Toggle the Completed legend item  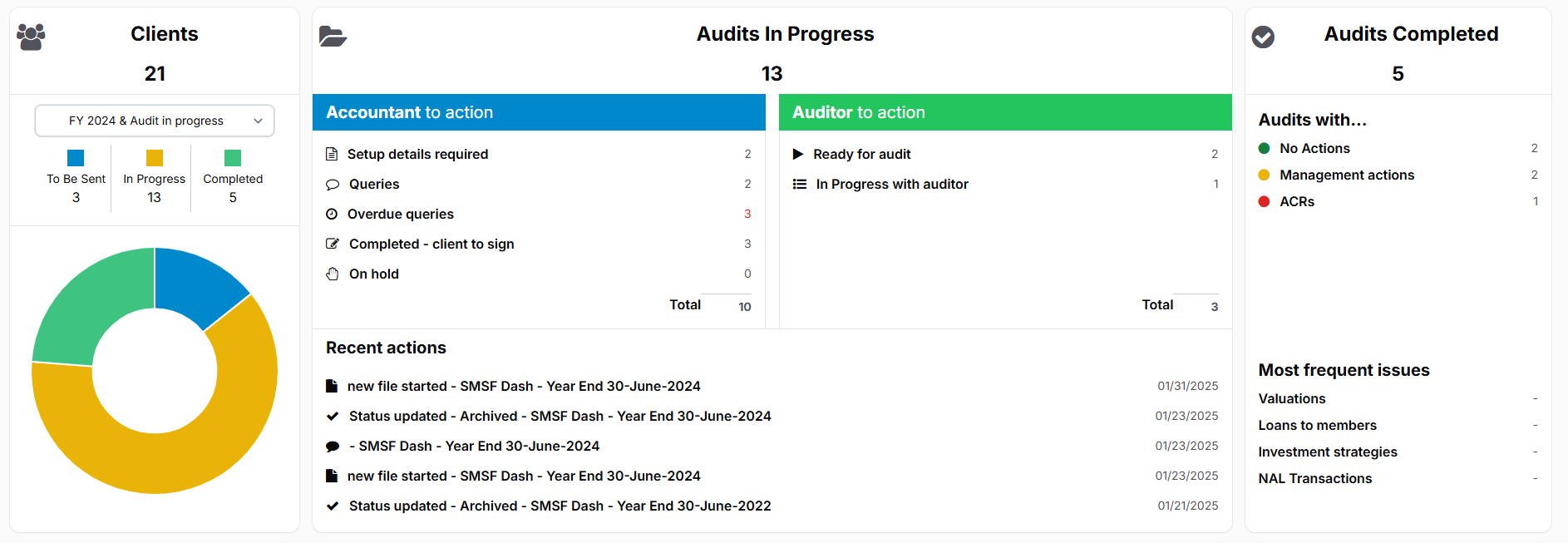[x=233, y=178]
